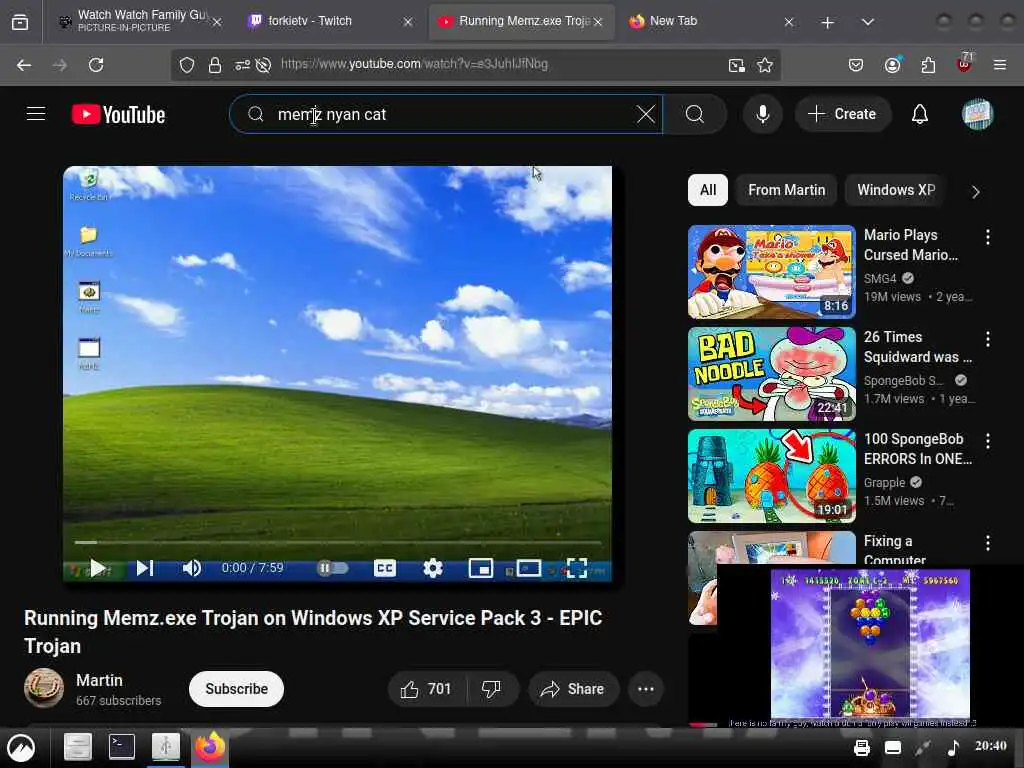Image resolution: width=1024 pixels, height=768 pixels.
Task: Open options for Mario Plays video
Action: [x=987, y=237]
